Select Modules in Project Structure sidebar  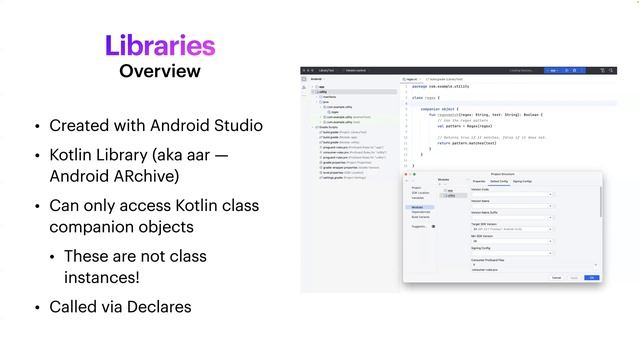(420, 207)
